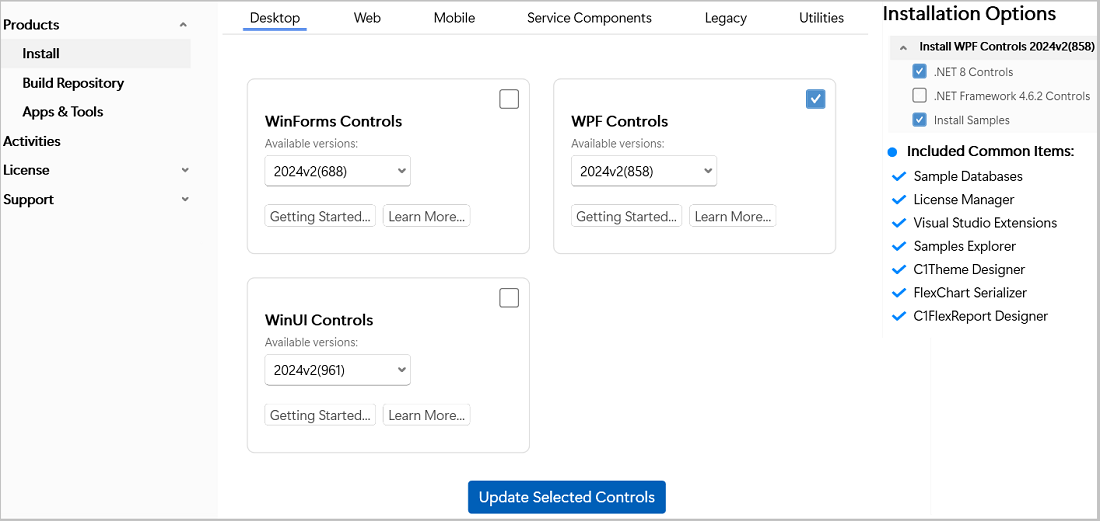Click Products in the sidebar
Screen dimensions: 1100x521
point(31,25)
